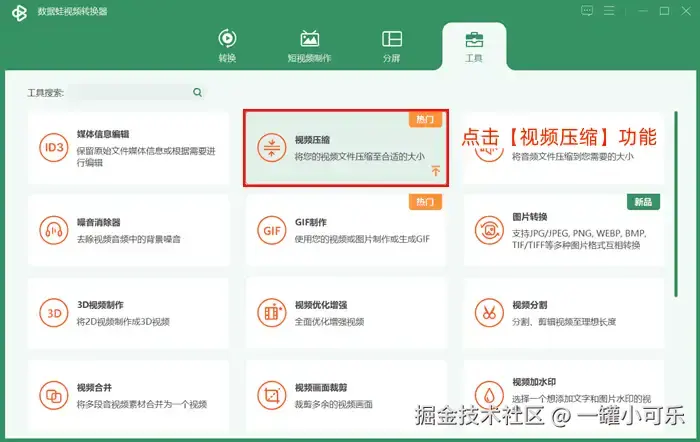The image size is (700, 442).
Task: Open the hamburger menu in title bar
Action: point(609,11)
